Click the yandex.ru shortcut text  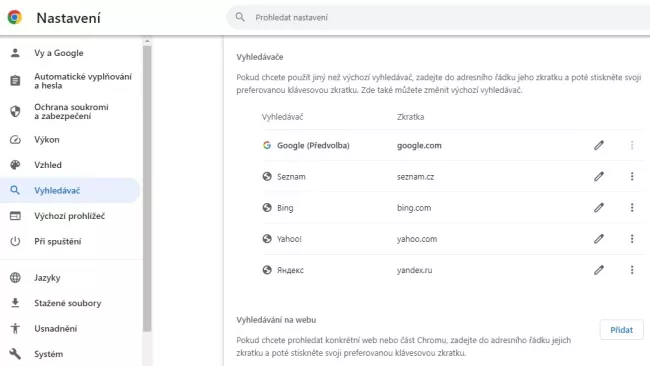[414, 270]
